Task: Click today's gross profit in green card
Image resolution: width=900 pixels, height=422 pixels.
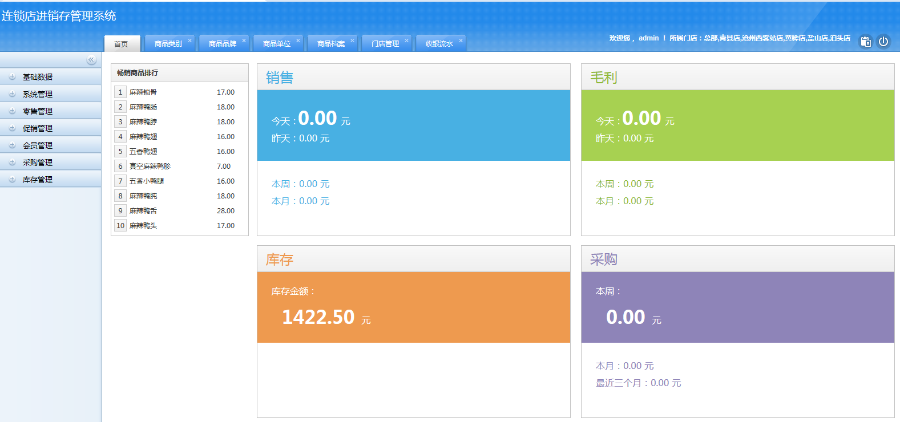Action: coord(642,118)
